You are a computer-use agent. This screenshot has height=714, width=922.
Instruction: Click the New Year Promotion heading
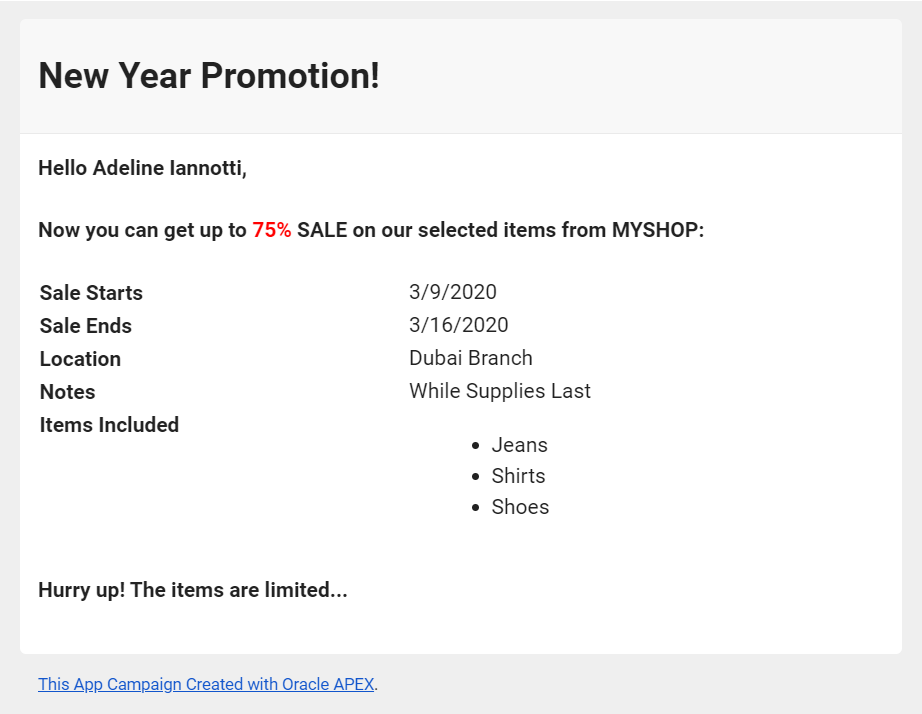click(x=209, y=76)
